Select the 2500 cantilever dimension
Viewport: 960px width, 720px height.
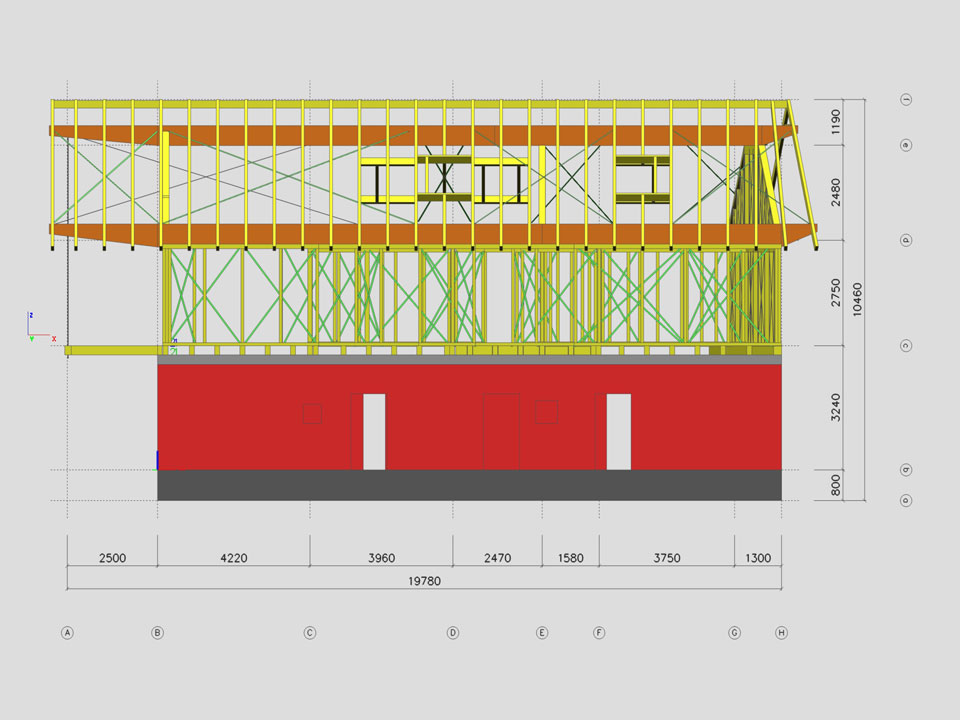(x=112, y=558)
